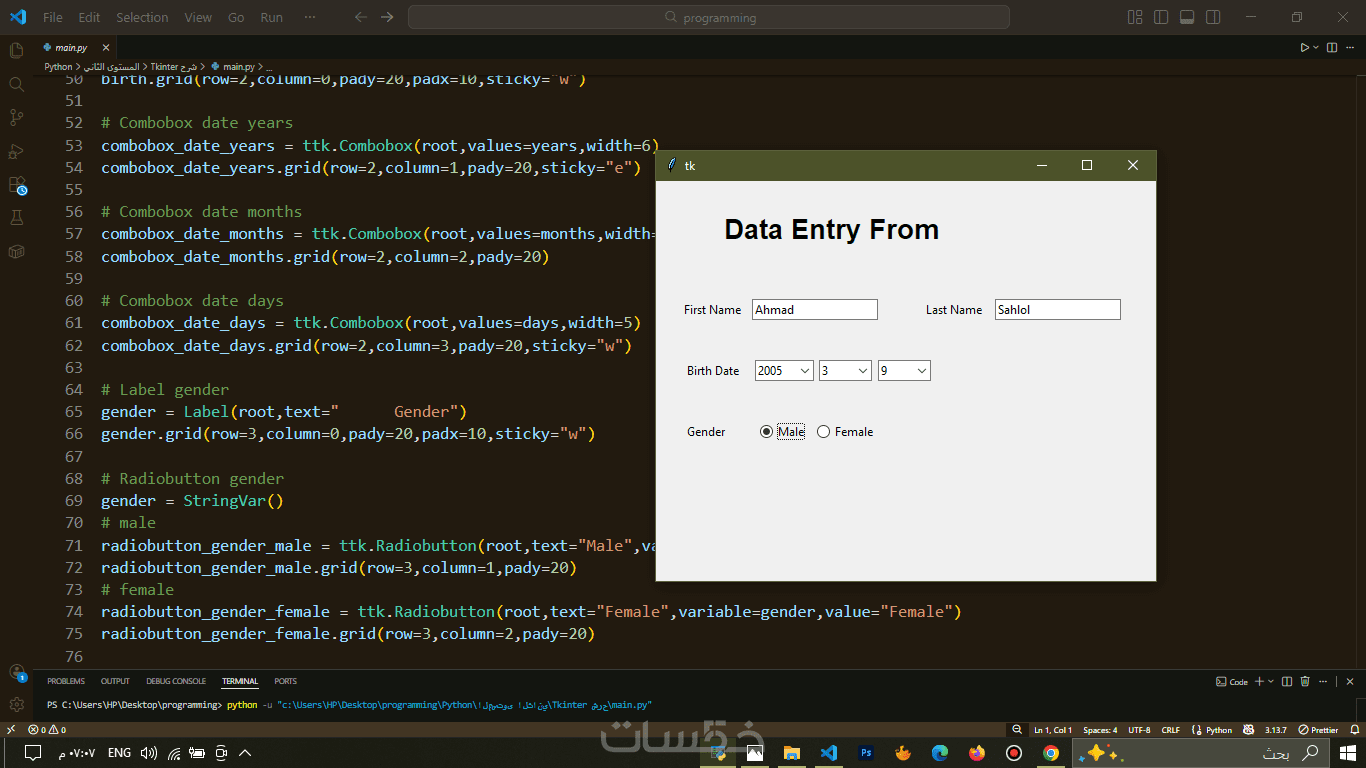The width and height of the screenshot is (1366, 768).
Task: Toggle the bottom Panel layout icon
Action: [1187, 17]
